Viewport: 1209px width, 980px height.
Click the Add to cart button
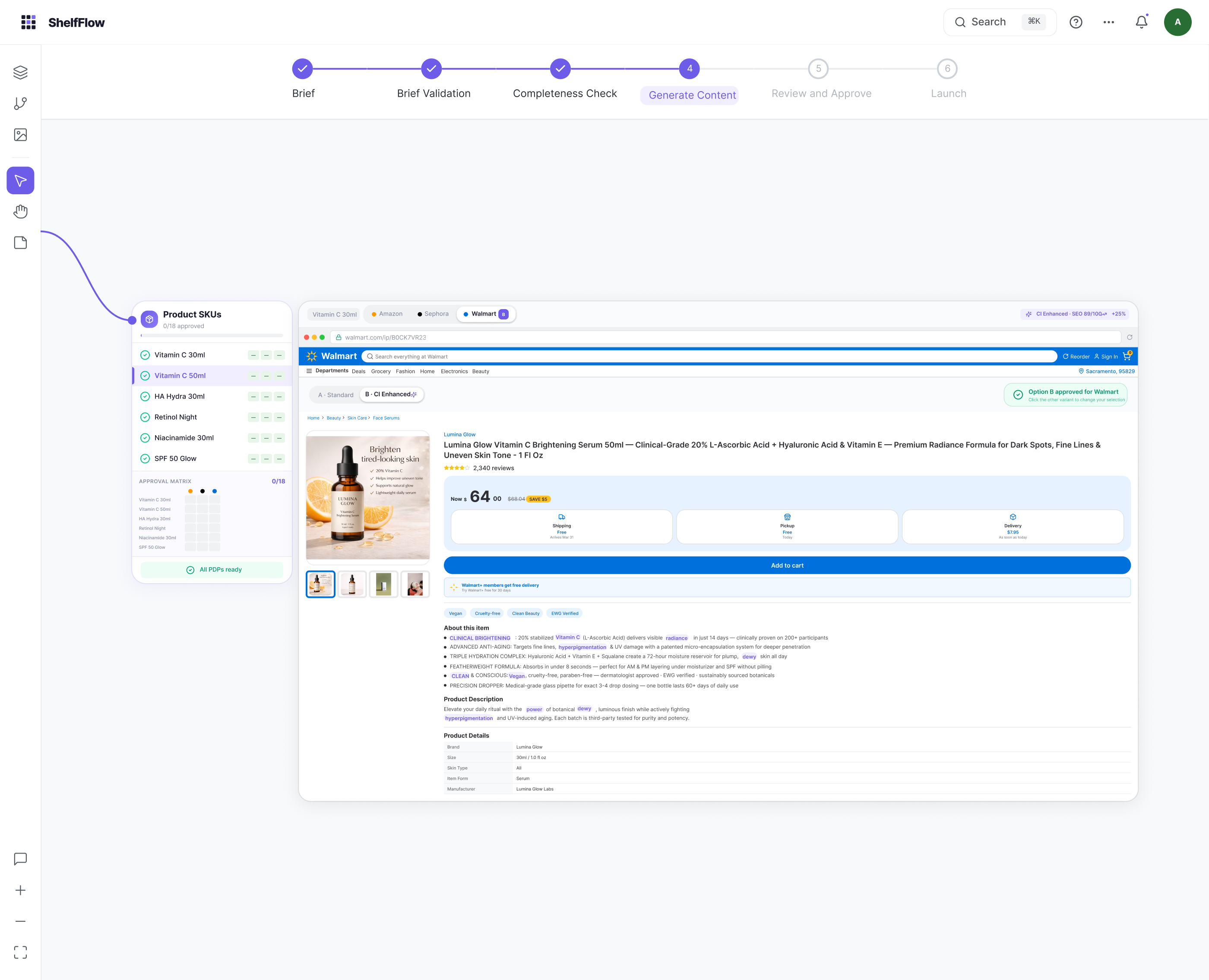(787, 565)
